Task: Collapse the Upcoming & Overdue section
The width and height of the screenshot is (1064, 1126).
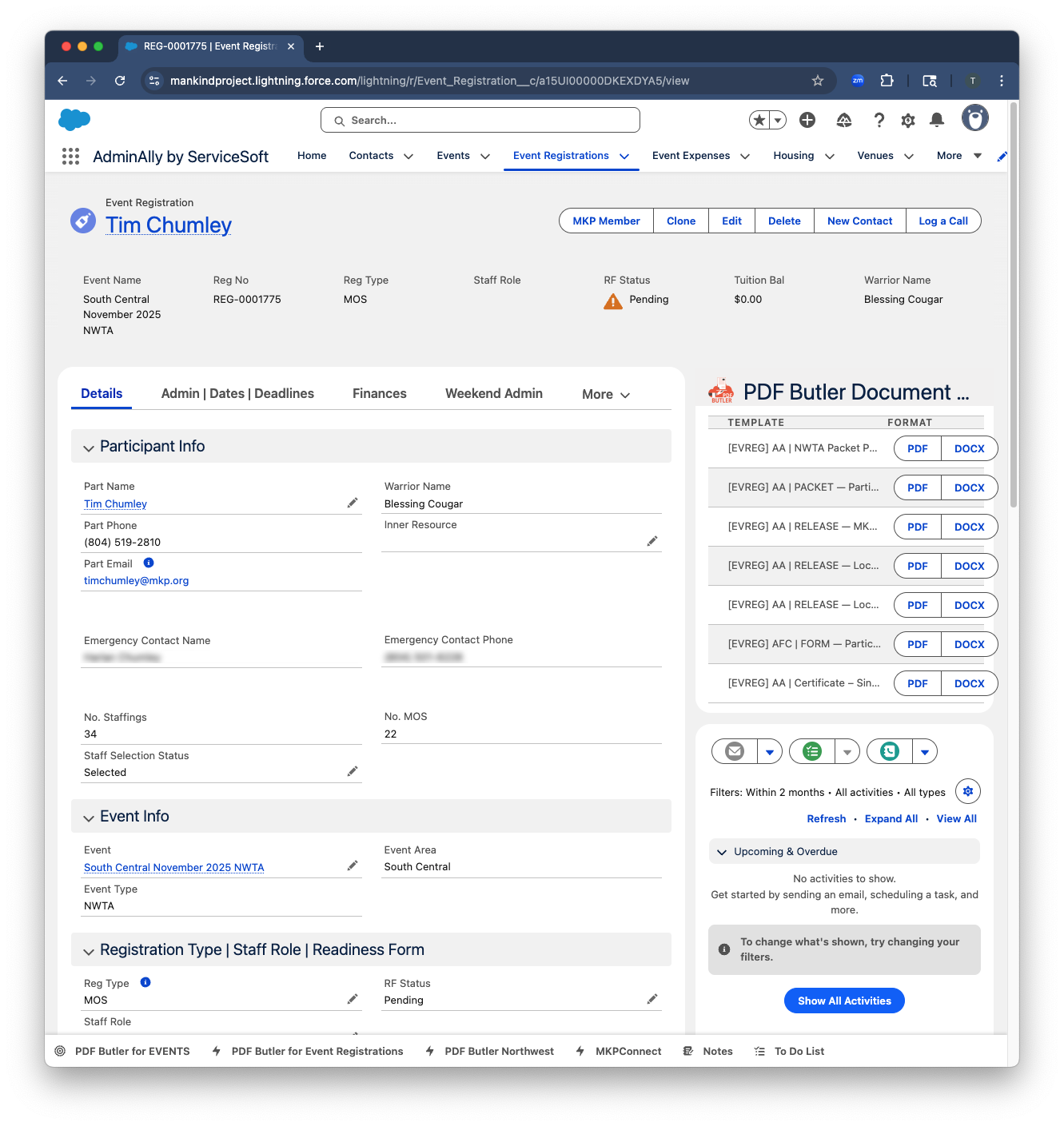Action: pos(722,852)
